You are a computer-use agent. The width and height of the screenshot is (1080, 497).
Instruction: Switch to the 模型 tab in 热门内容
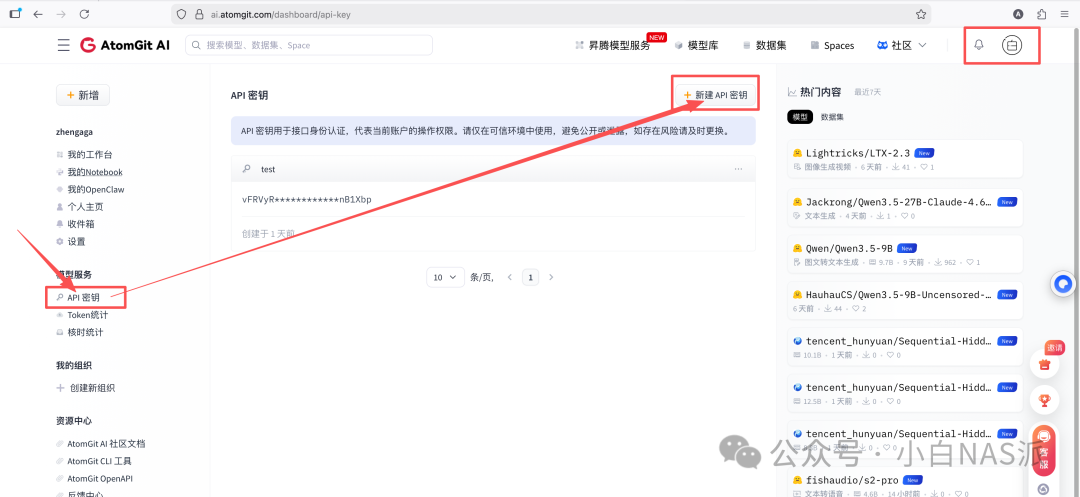point(800,117)
